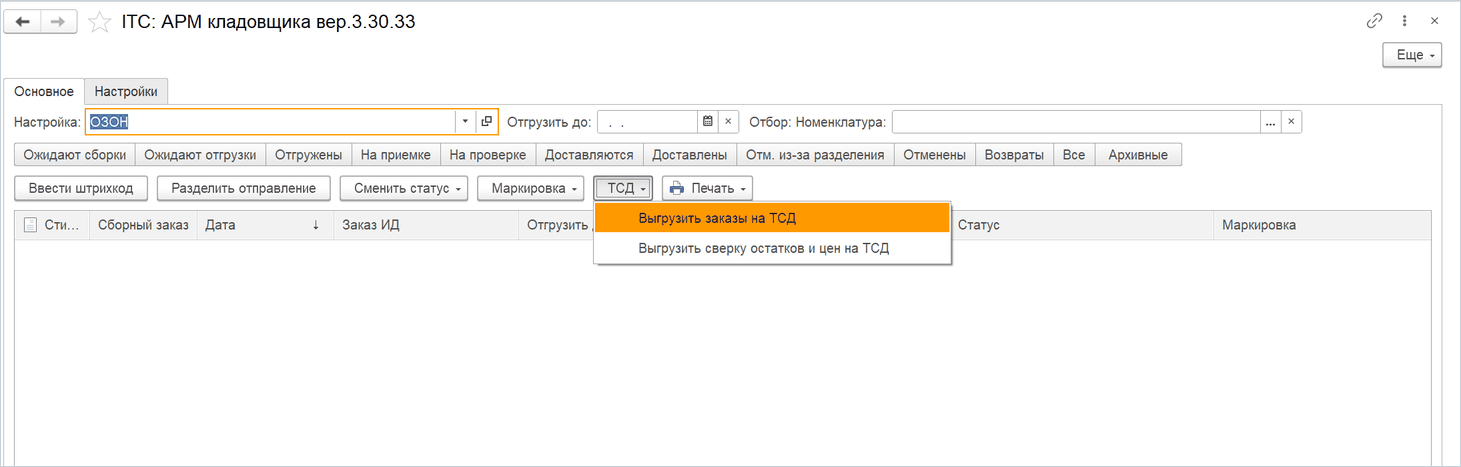
Task: Sort by Сборный заказ column
Action: pyautogui.click(x=143, y=225)
